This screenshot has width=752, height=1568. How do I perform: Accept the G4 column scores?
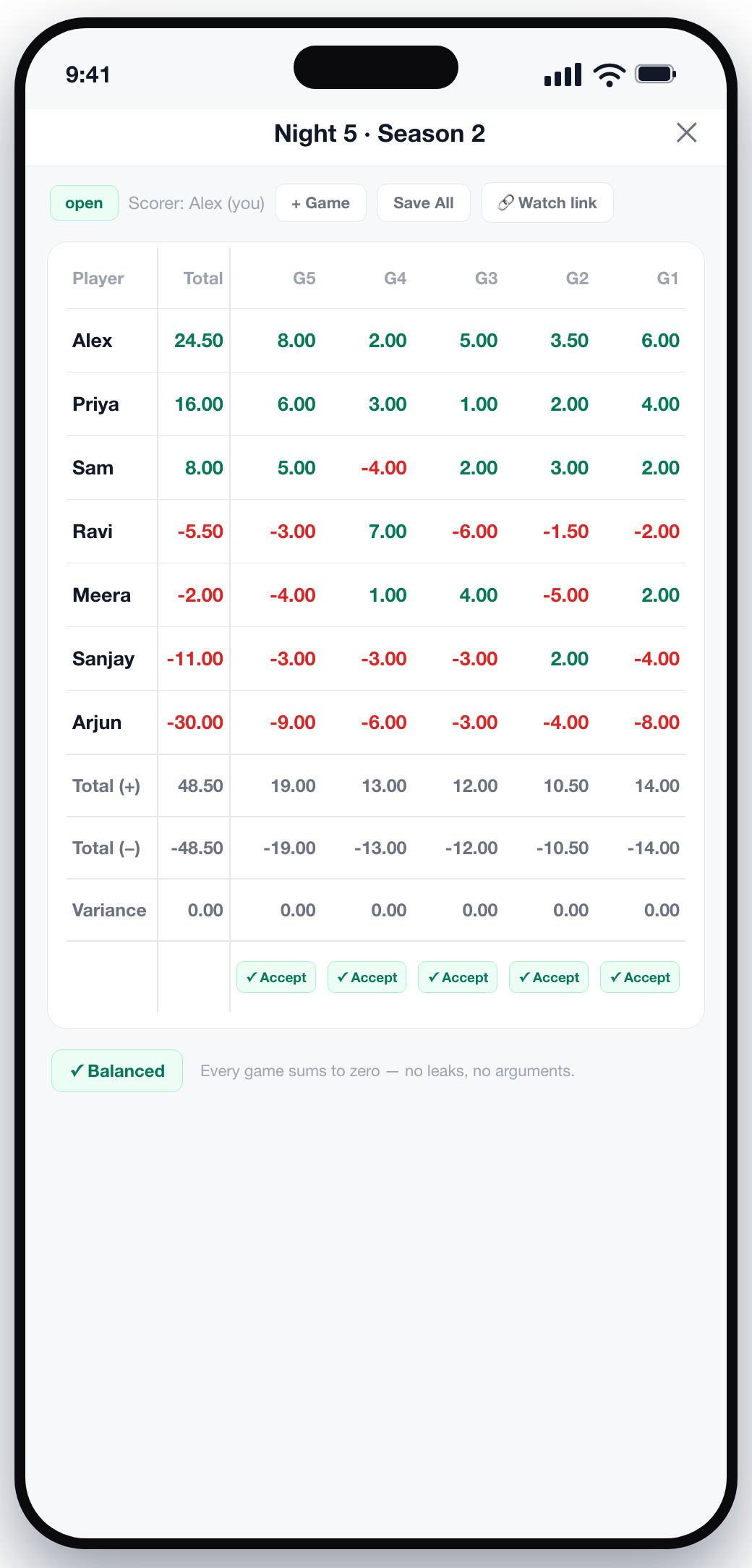[367, 977]
